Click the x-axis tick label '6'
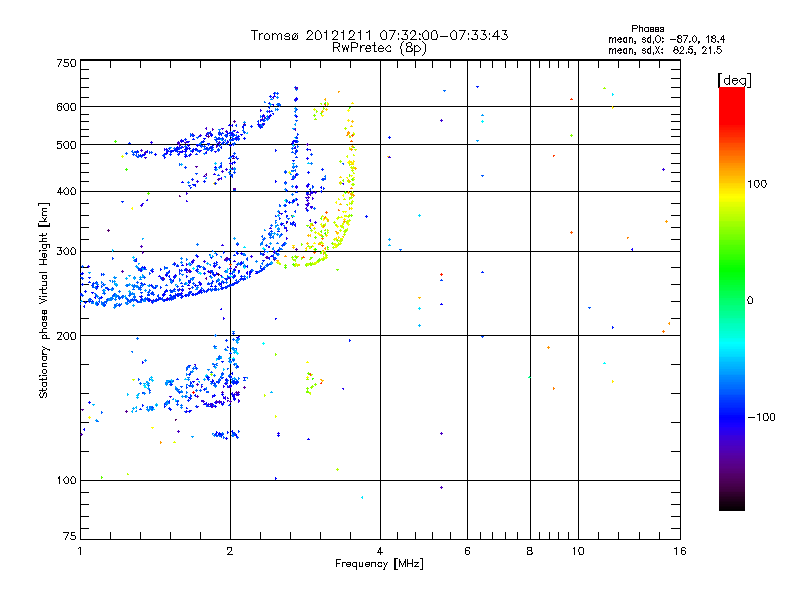800x600 pixels. point(467,551)
